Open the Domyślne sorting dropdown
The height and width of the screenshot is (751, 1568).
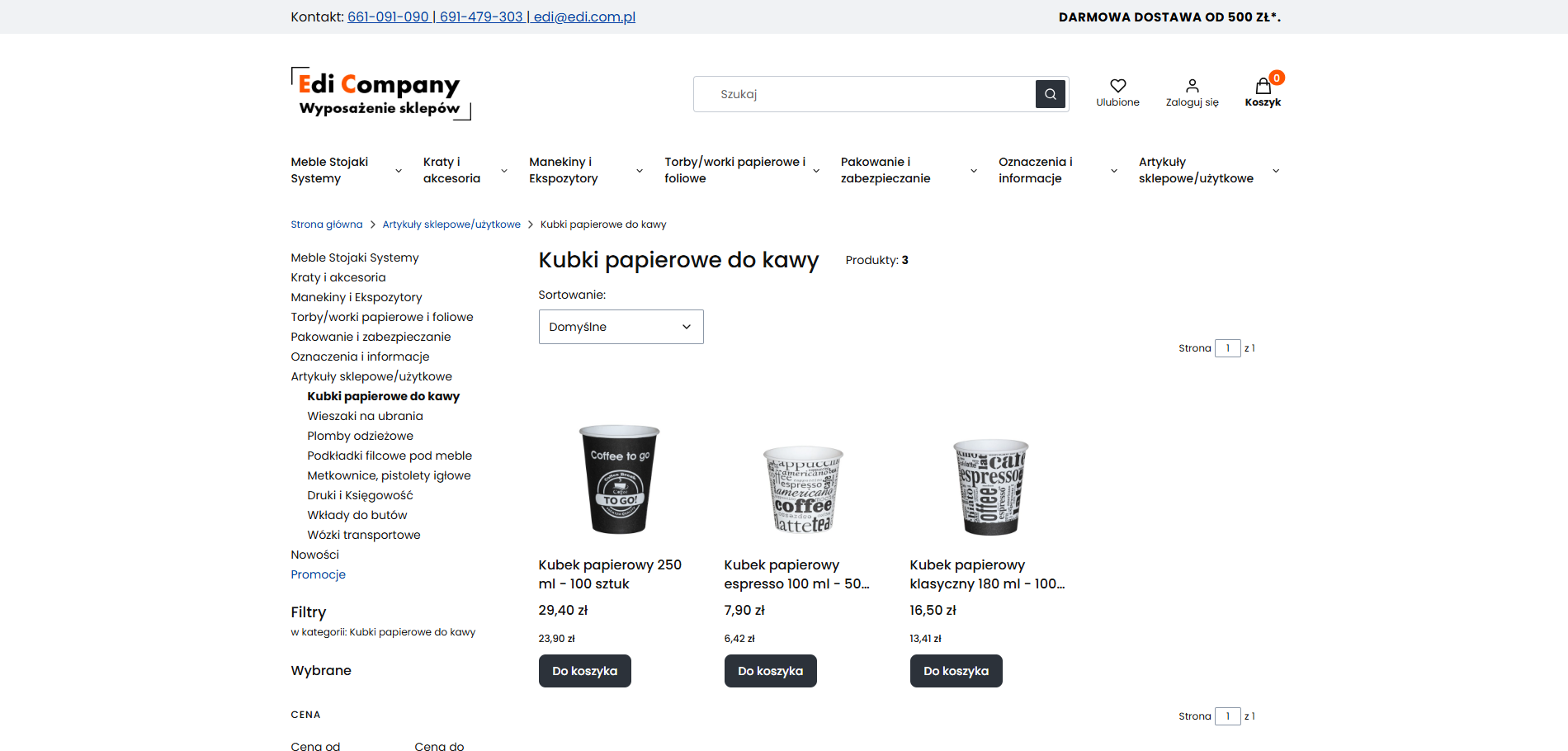621,327
